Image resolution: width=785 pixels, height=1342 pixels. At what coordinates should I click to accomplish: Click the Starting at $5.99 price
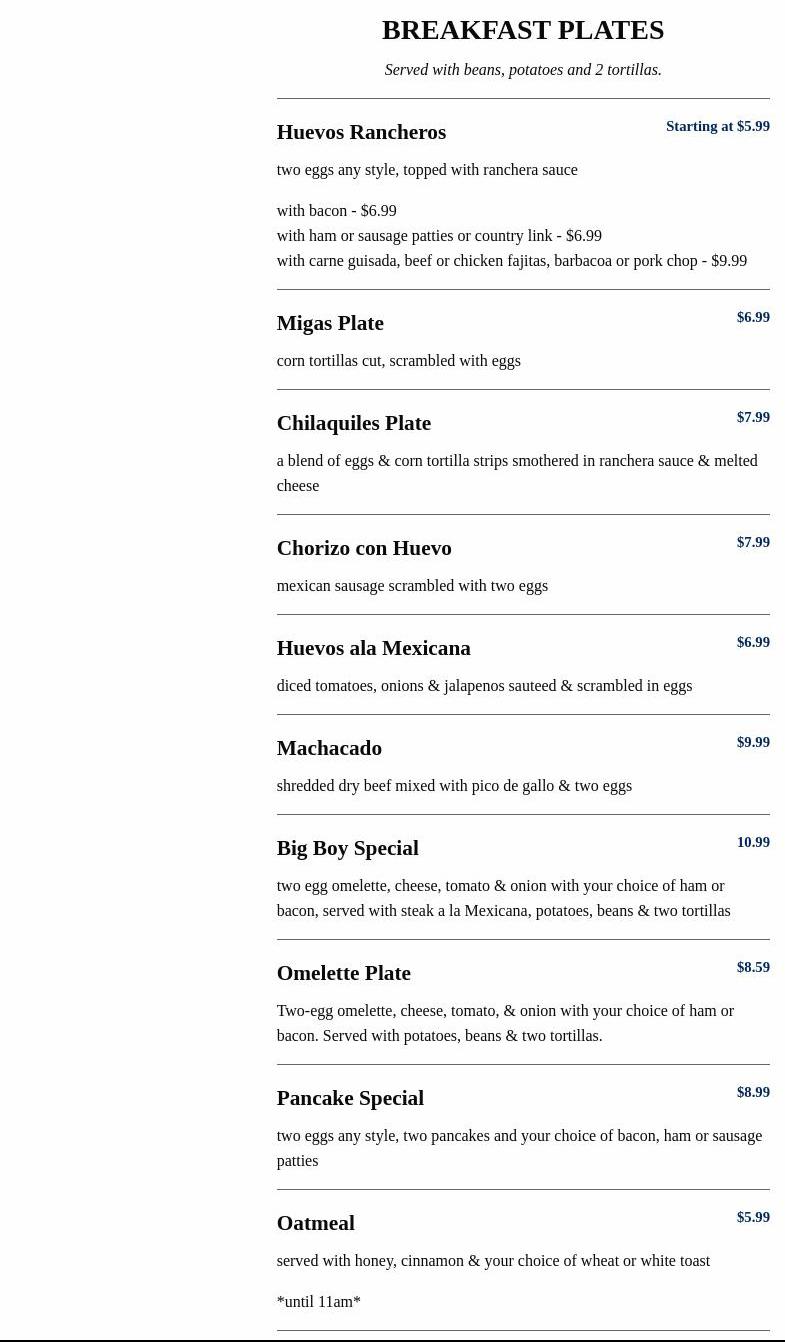click(717, 126)
